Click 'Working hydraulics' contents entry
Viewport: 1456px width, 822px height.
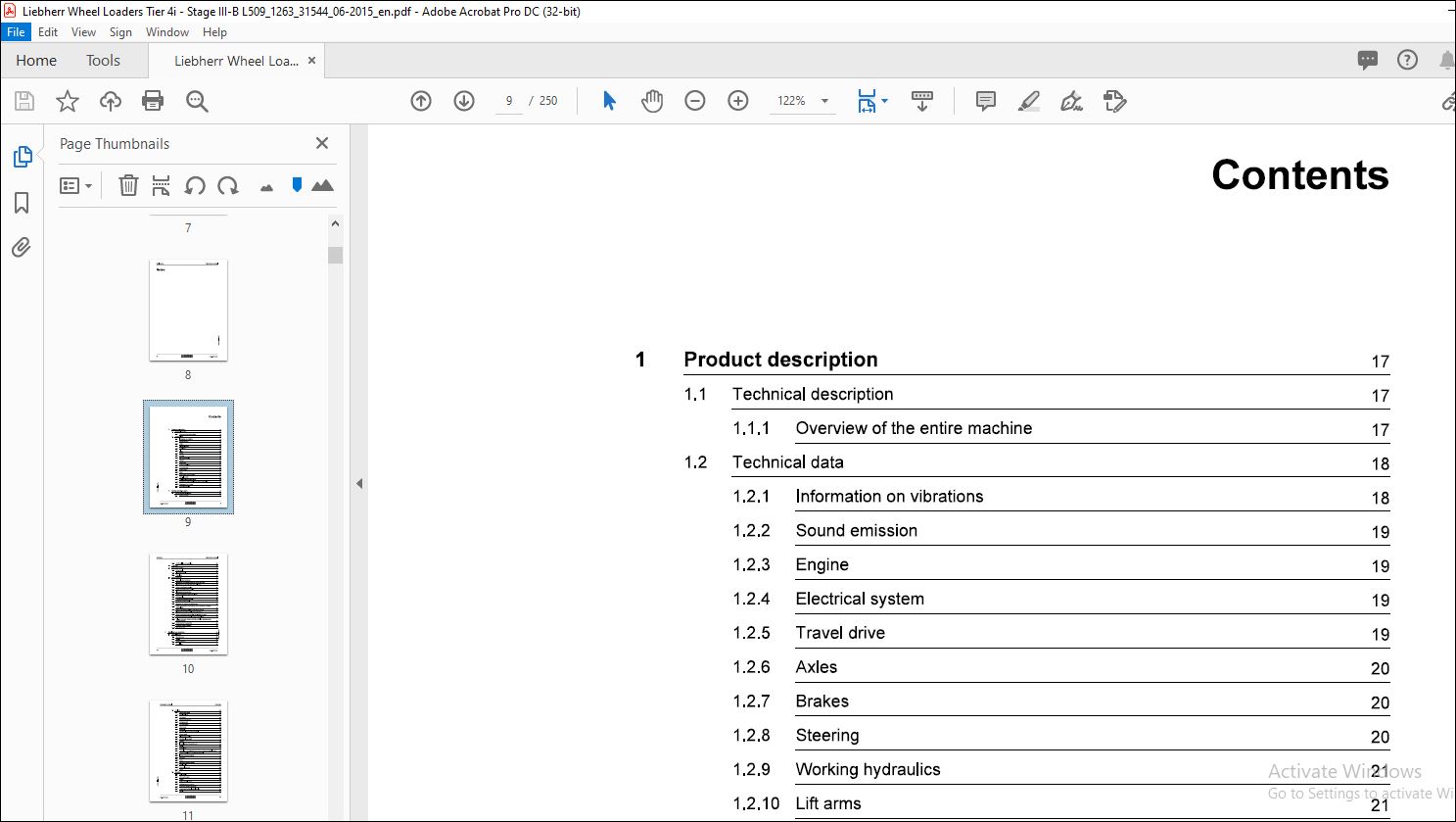pyautogui.click(x=868, y=769)
